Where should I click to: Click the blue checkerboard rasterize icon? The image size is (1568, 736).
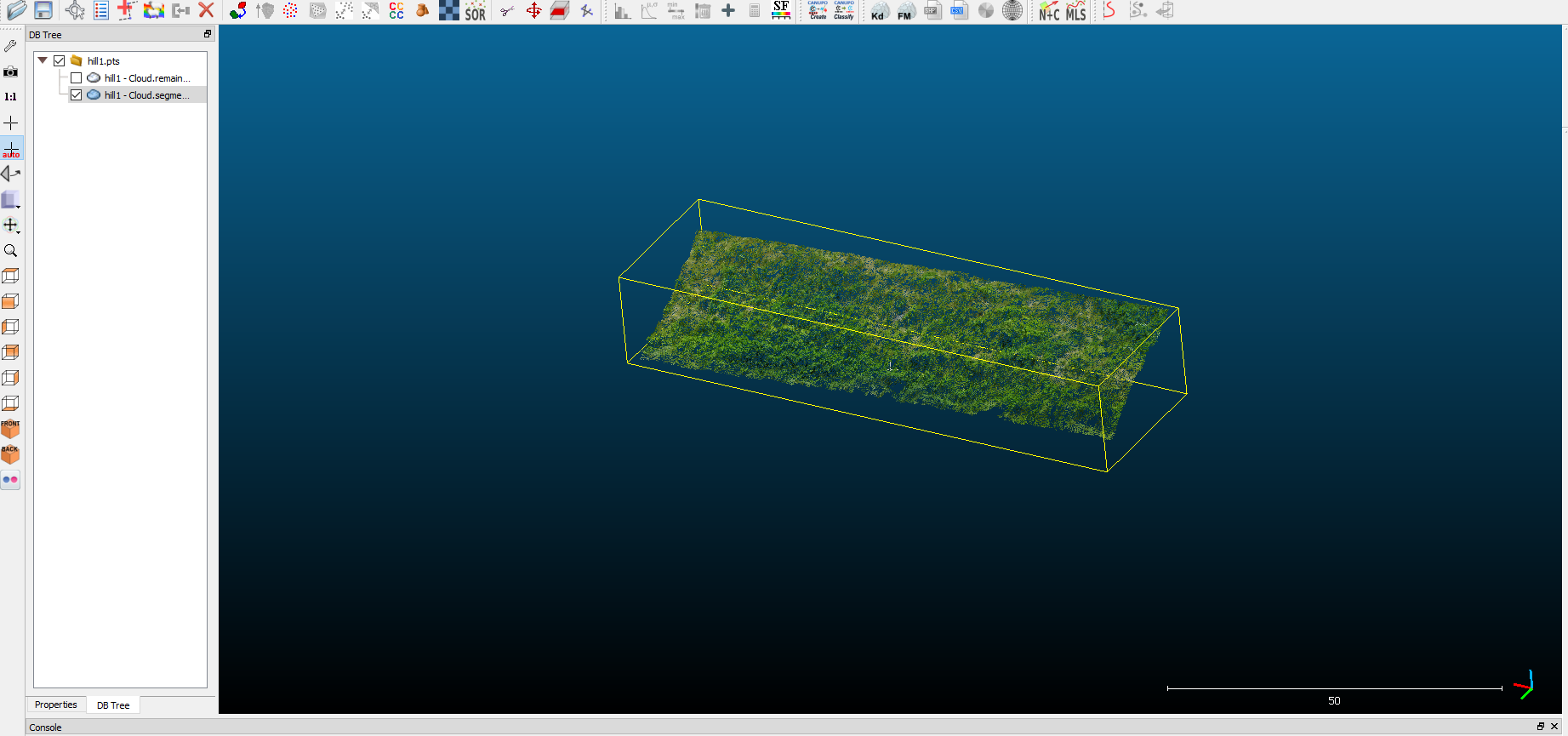click(x=449, y=10)
